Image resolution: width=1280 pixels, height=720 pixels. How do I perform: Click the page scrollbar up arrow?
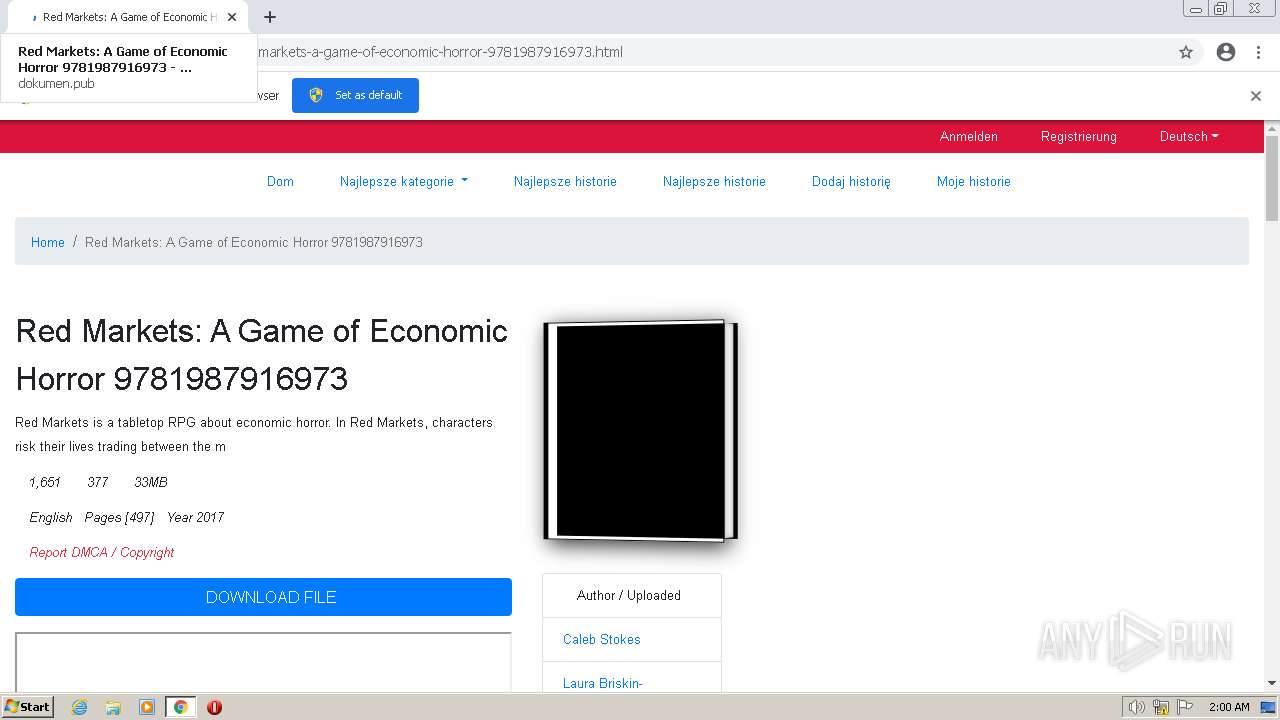point(1272,129)
